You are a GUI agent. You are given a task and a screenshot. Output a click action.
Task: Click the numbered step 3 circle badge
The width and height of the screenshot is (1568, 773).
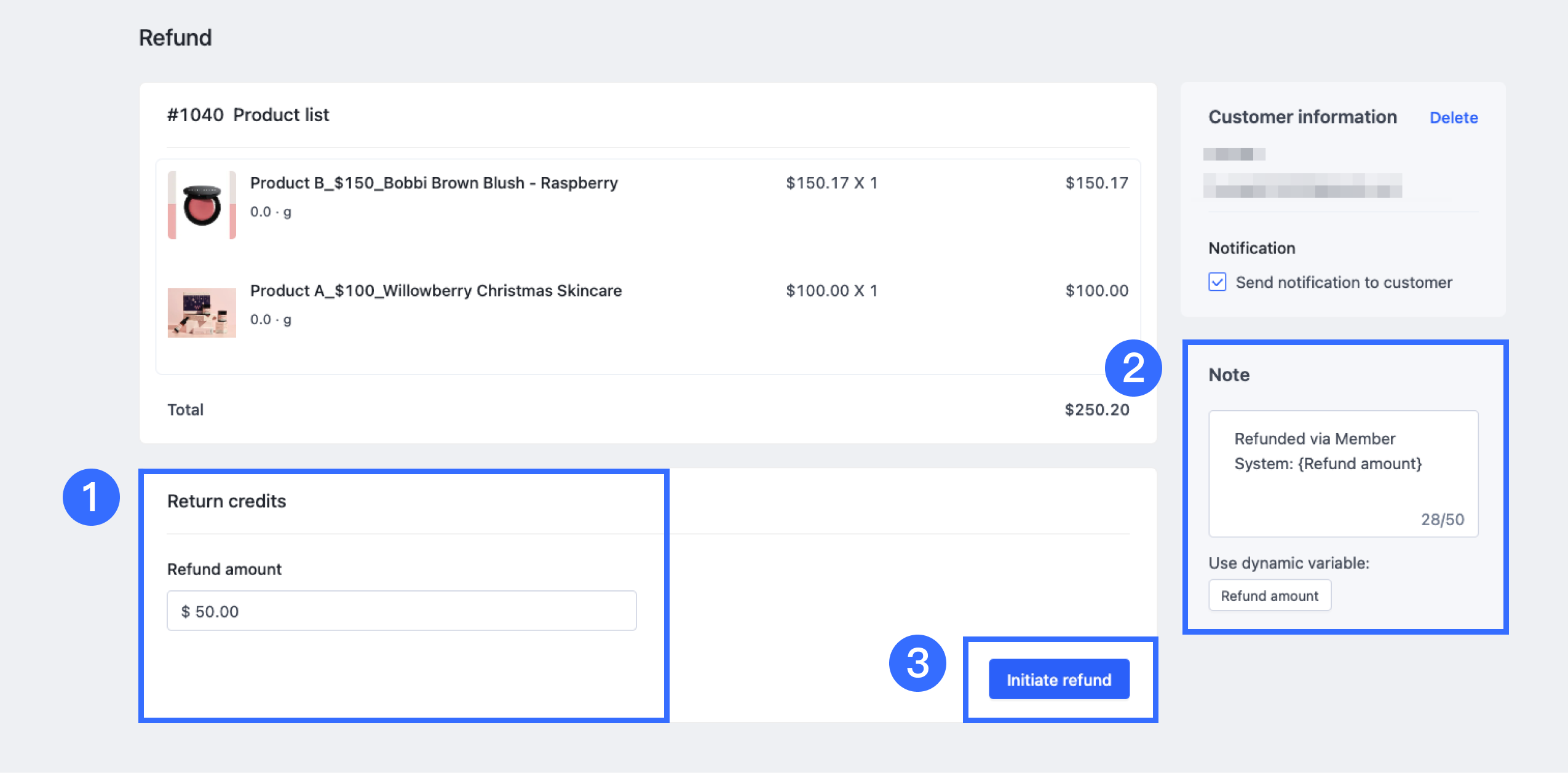click(917, 663)
